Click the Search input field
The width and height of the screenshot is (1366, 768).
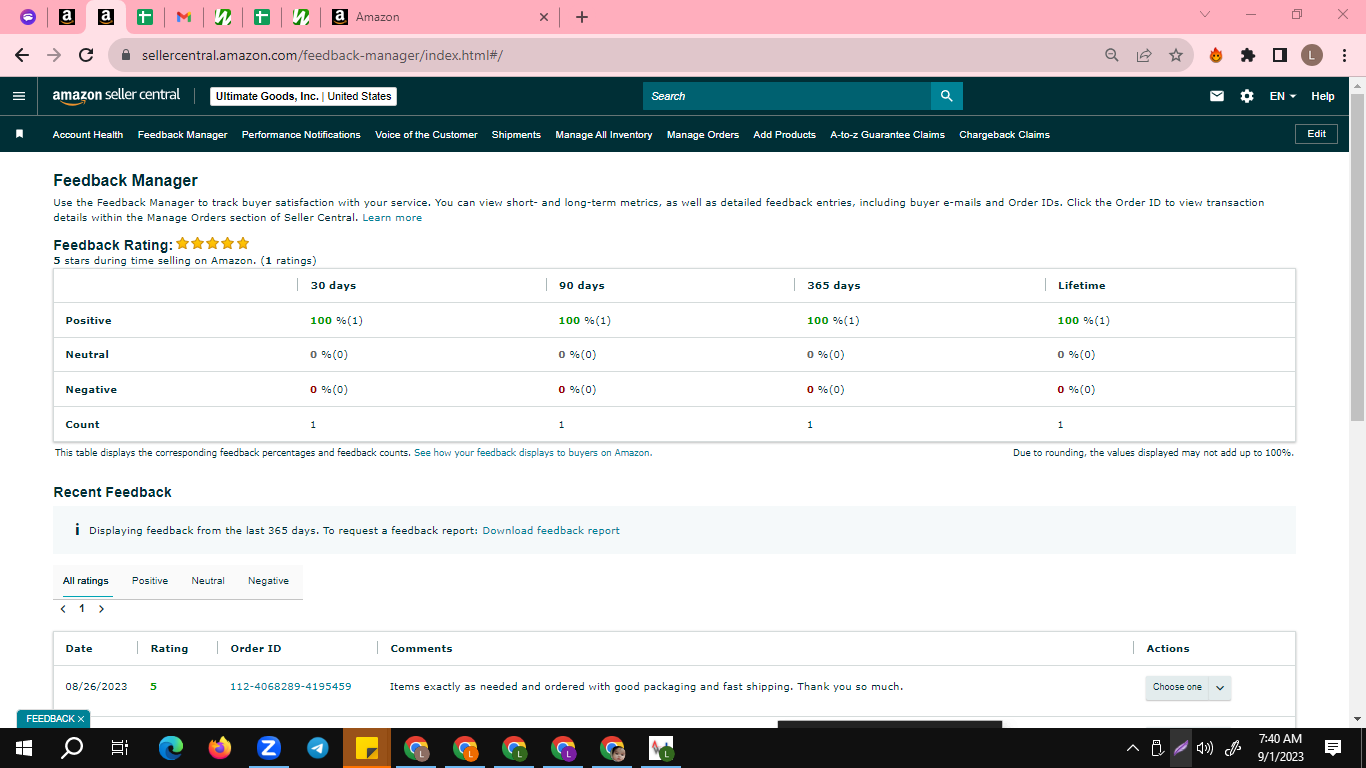pyautogui.click(x=787, y=96)
